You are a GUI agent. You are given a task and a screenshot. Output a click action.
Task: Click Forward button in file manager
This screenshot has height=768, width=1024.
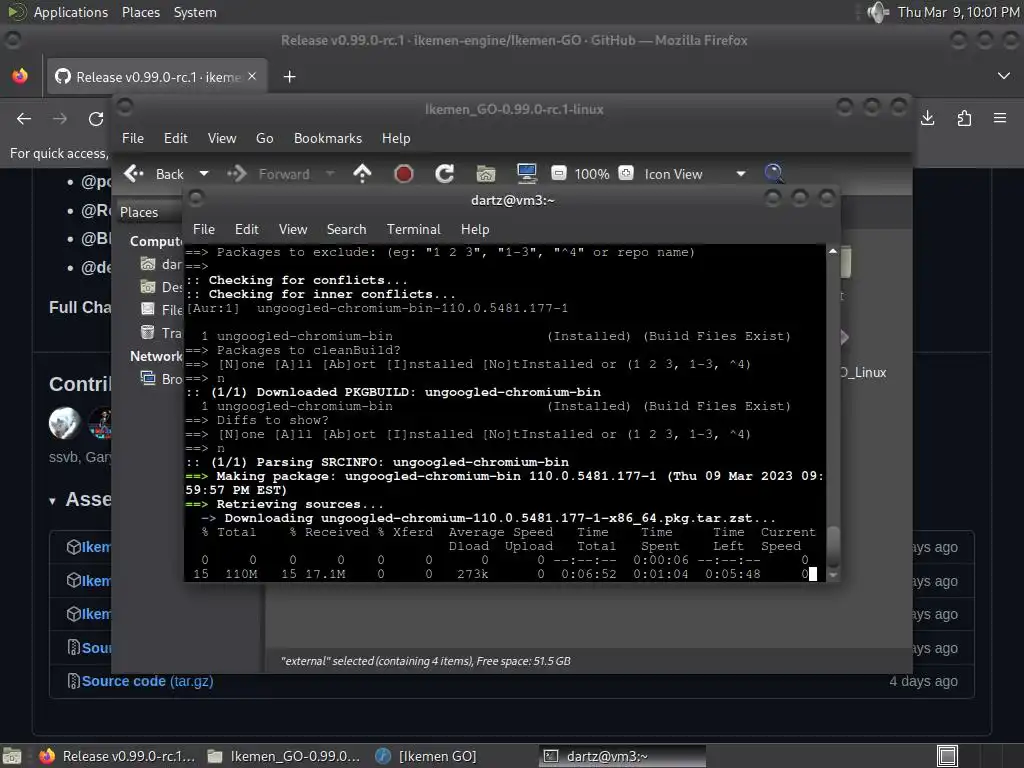[268, 174]
